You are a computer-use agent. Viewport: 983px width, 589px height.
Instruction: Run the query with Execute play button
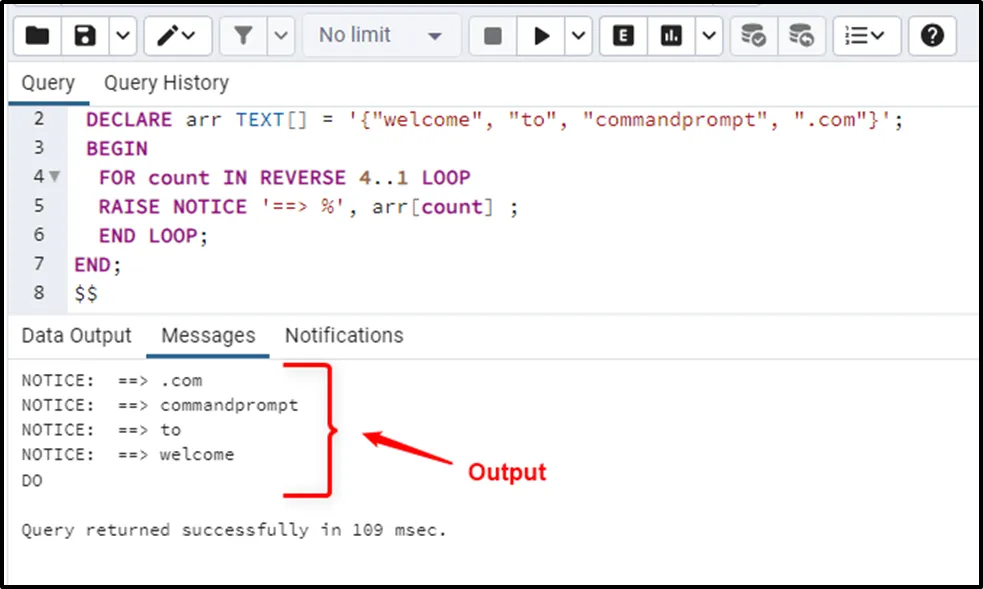click(x=542, y=36)
